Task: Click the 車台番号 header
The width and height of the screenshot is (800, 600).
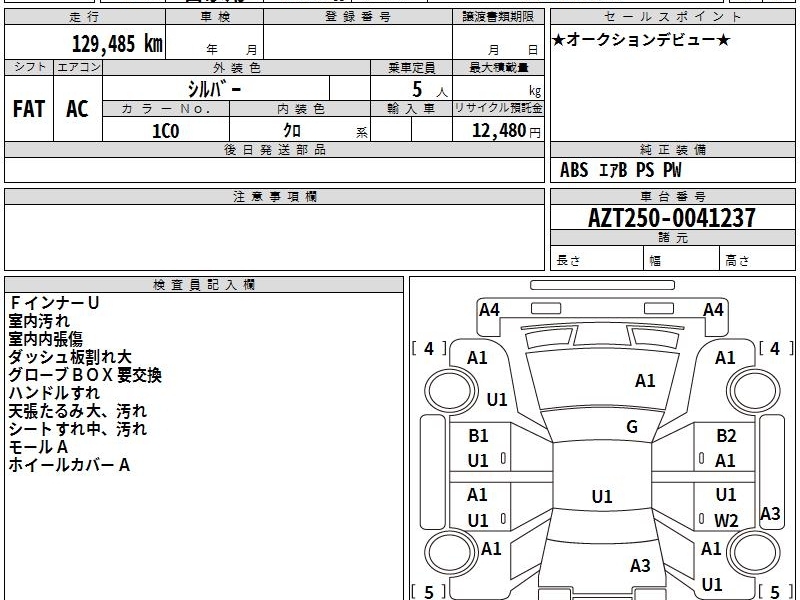Action: [x=672, y=196]
